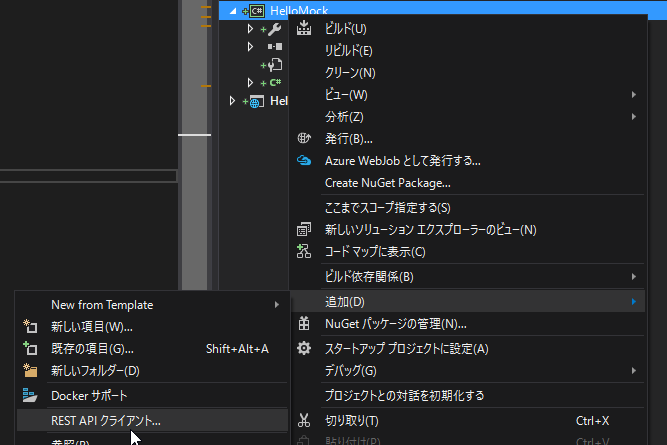This screenshot has width=667, height=445.
Task: Choose クリーン(N) menu entry
Action: coord(468,73)
